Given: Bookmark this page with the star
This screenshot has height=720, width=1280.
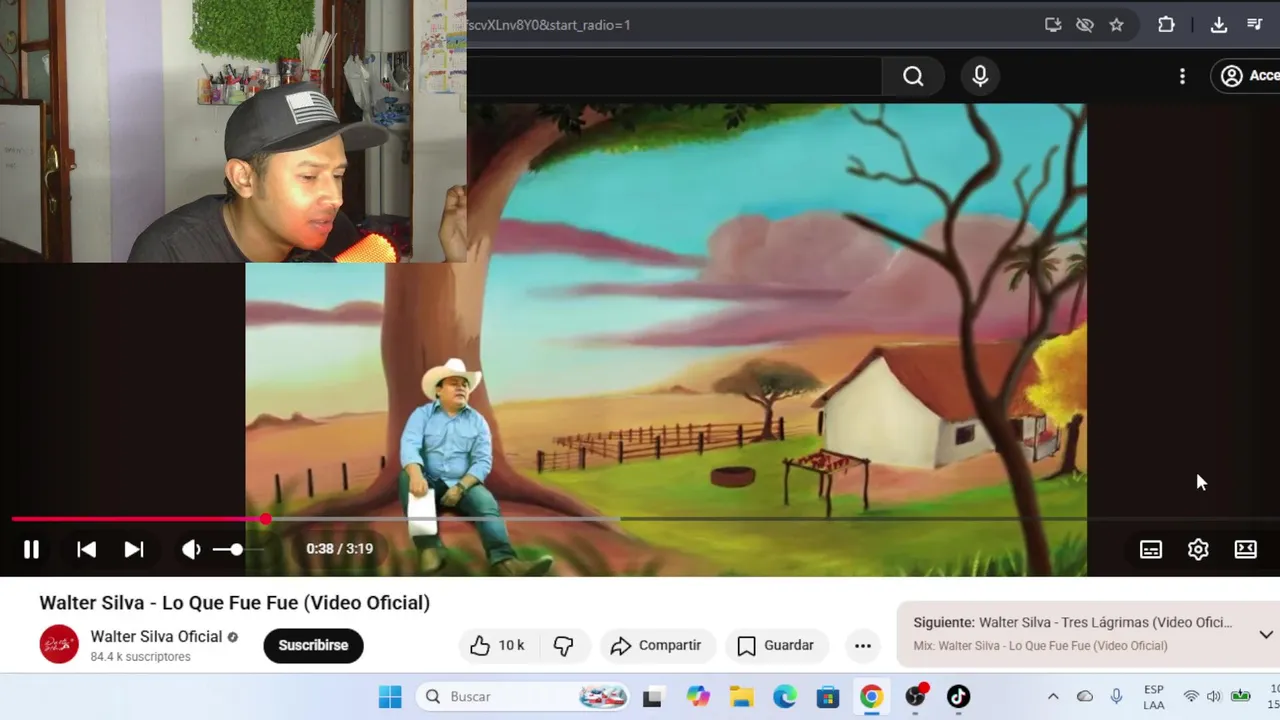Looking at the screenshot, I should coord(1116,25).
